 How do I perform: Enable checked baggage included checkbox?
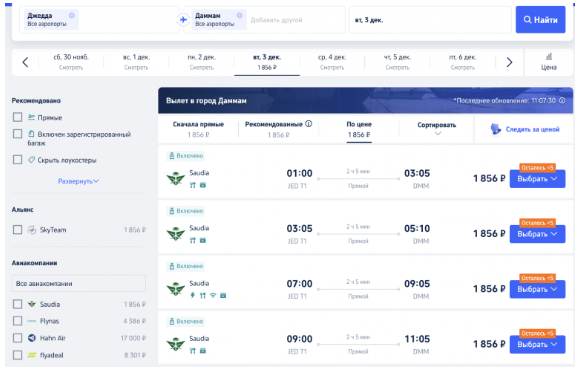(x=17, y=134)
